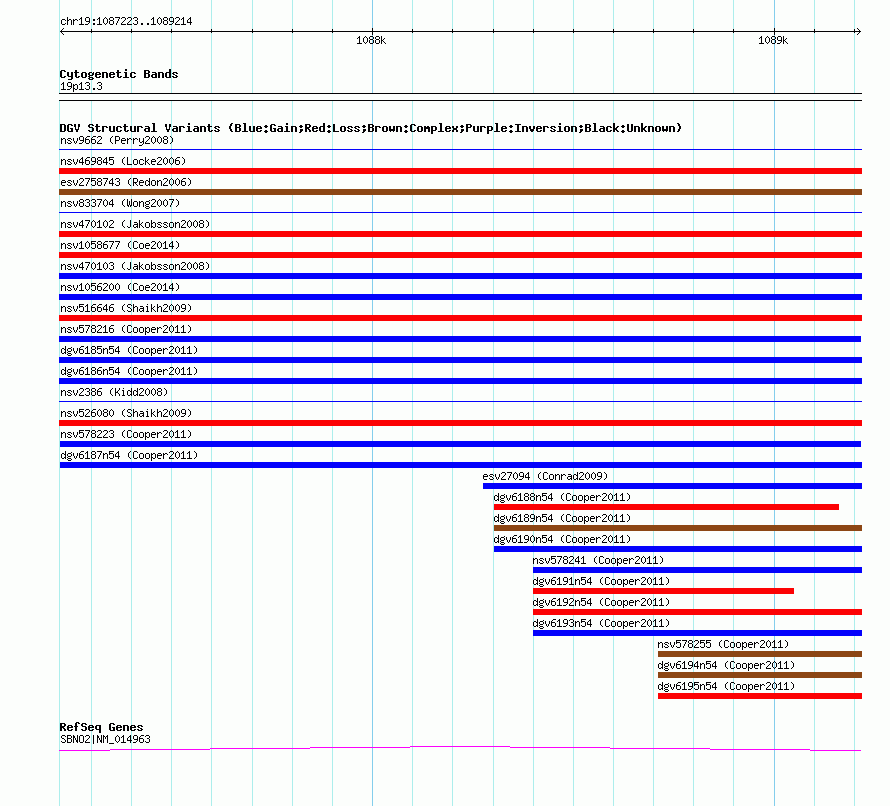The image size is (890, 806).
Task: Select nsv578216 (Cooper2011) label
Action: [x=126, y=329]
